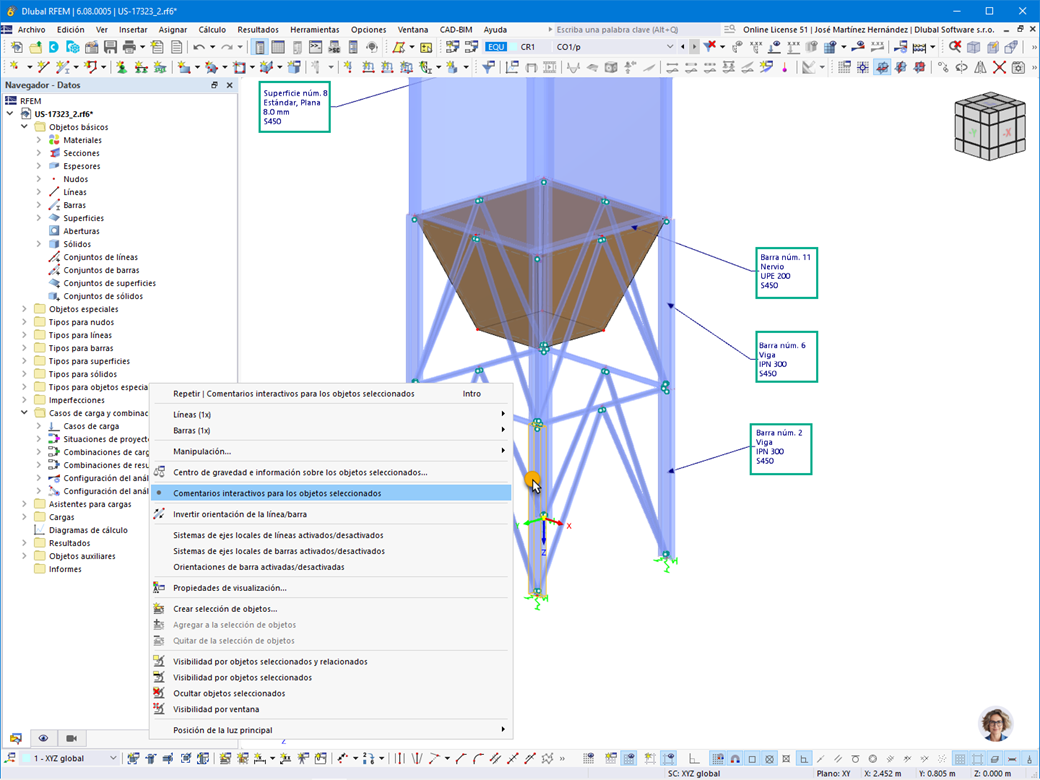
Task: Click the view cube navigator
Action: point(989,125)
